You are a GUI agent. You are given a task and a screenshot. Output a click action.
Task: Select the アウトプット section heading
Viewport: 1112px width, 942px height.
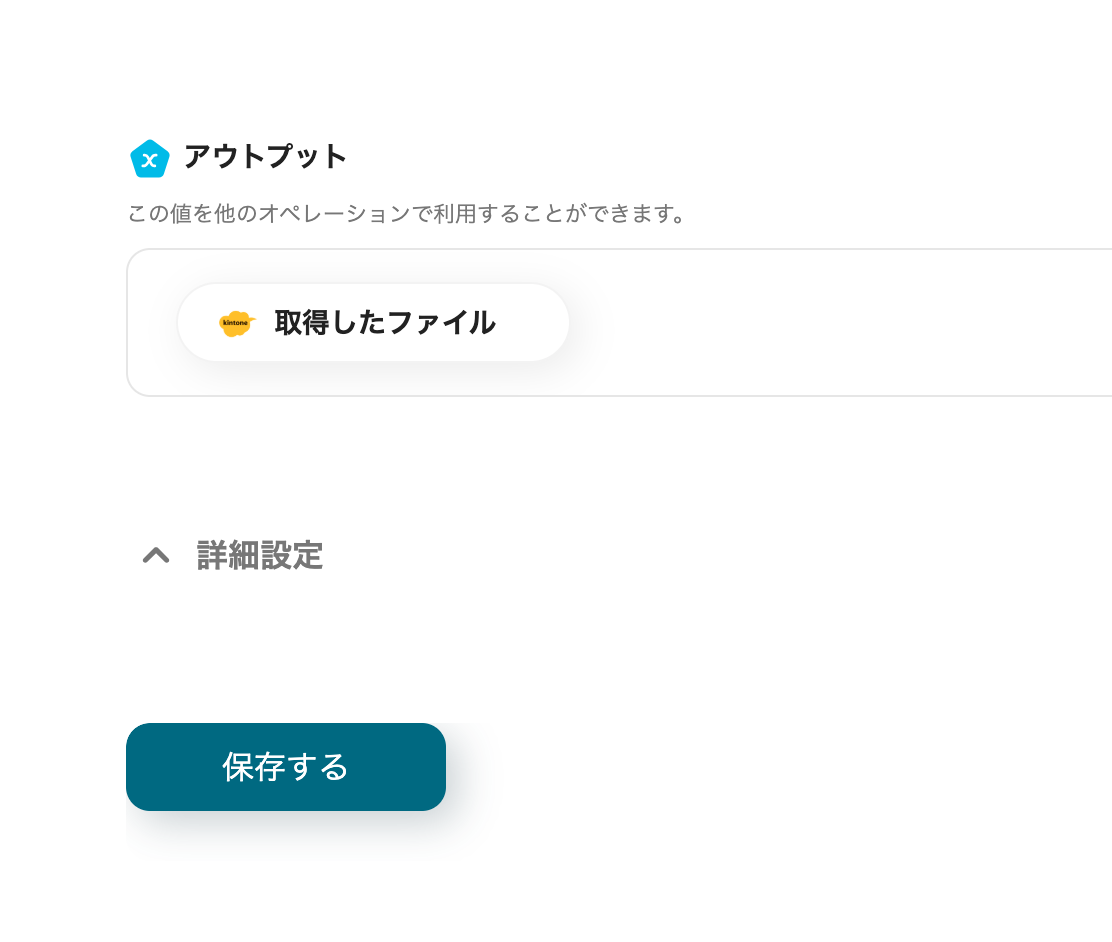point(263,157)
